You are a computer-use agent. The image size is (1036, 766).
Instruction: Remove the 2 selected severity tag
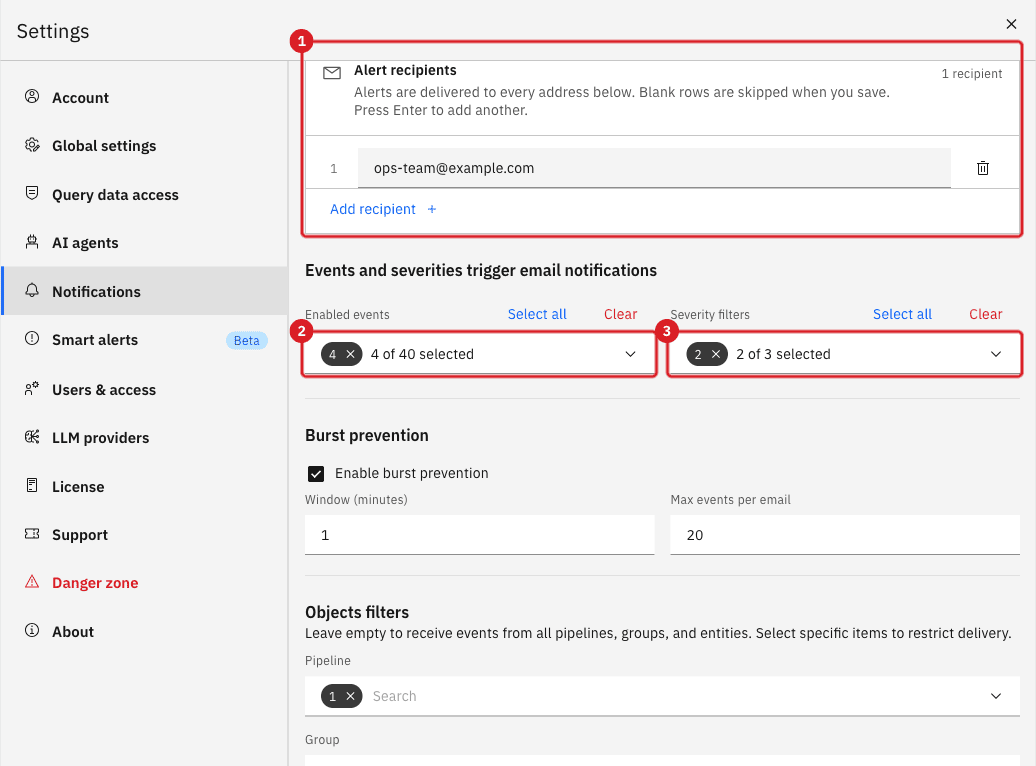coord(716,354)
